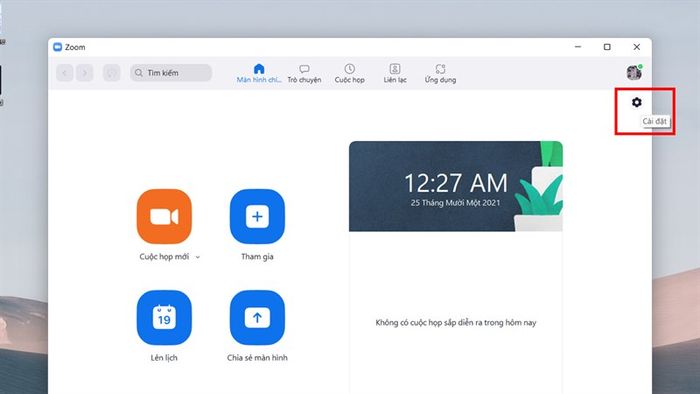
Task: Open Lên lịch calendar schedule icon
Action: click(x=164, y=317)
